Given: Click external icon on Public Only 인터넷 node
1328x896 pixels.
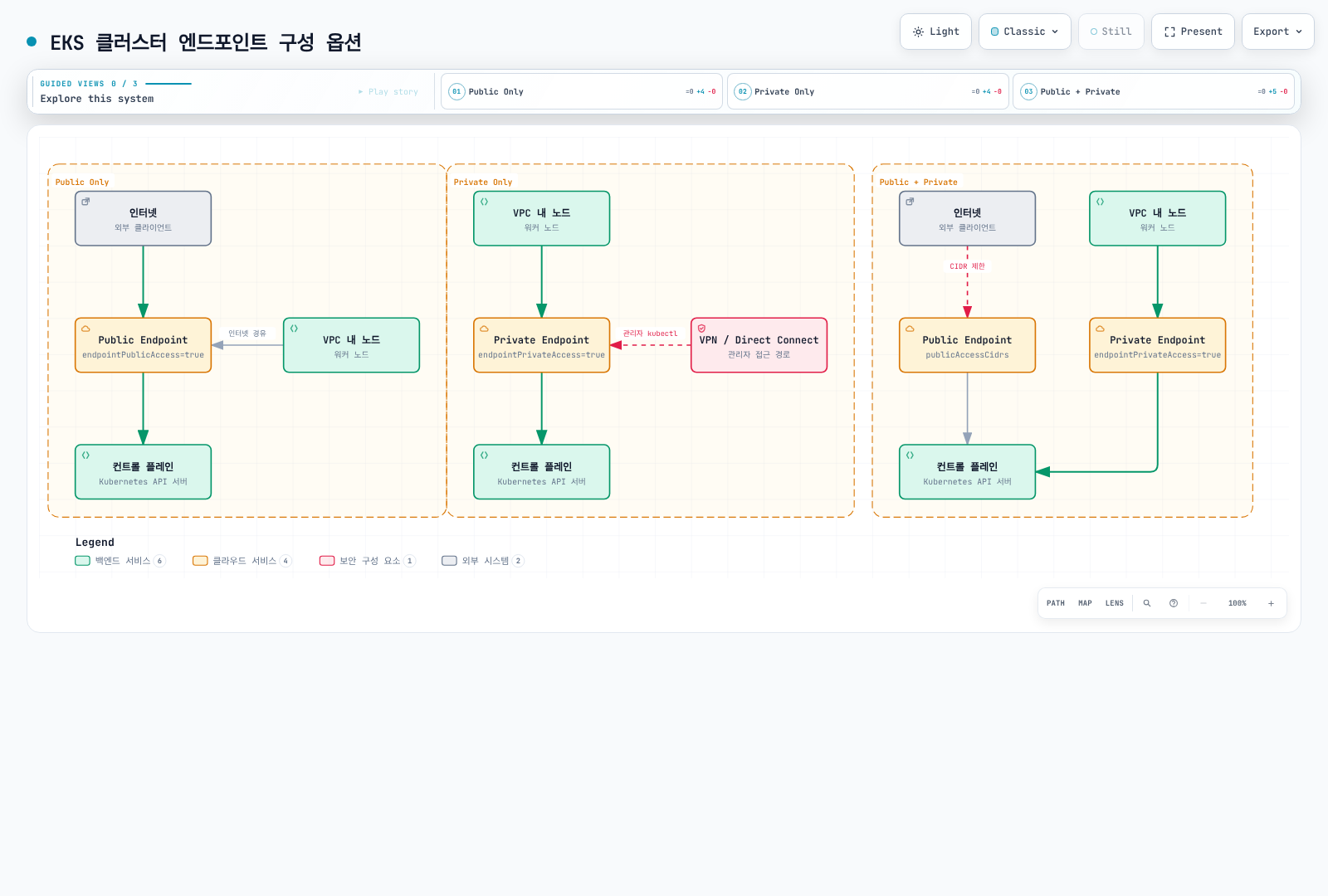Looking at the screenshot, I should 85,202.
